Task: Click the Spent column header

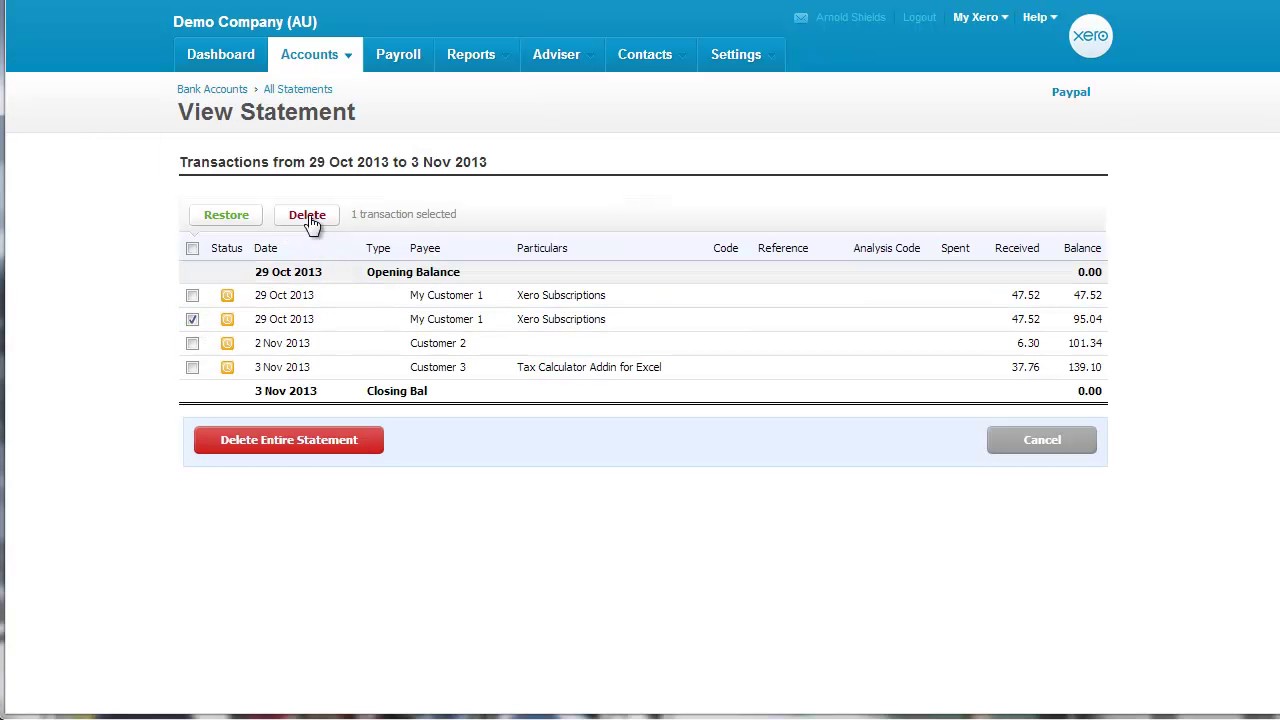Action: (x=955, y=248)
